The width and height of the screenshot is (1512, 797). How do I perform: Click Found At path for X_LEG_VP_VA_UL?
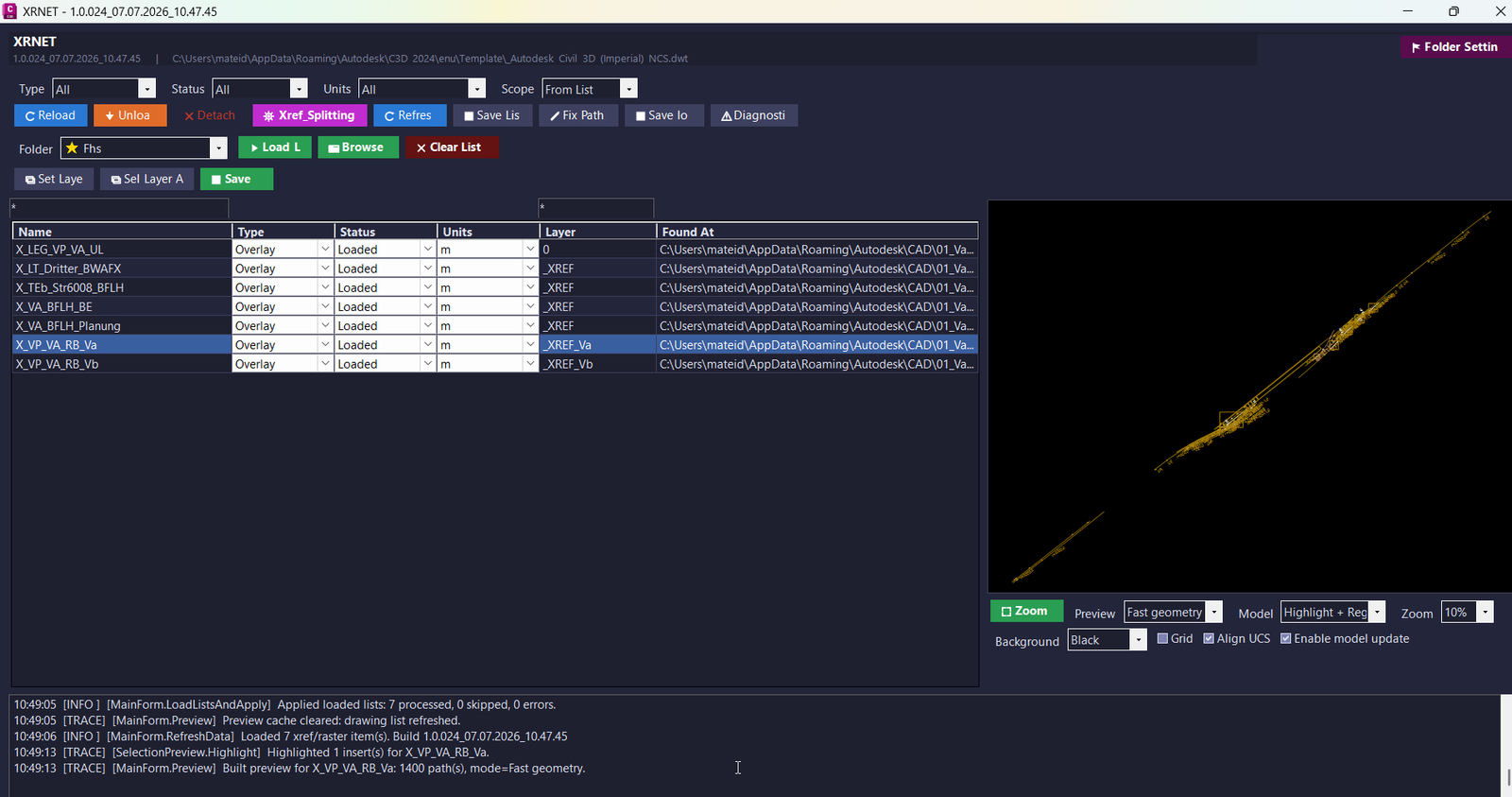(x=816, y=250)
